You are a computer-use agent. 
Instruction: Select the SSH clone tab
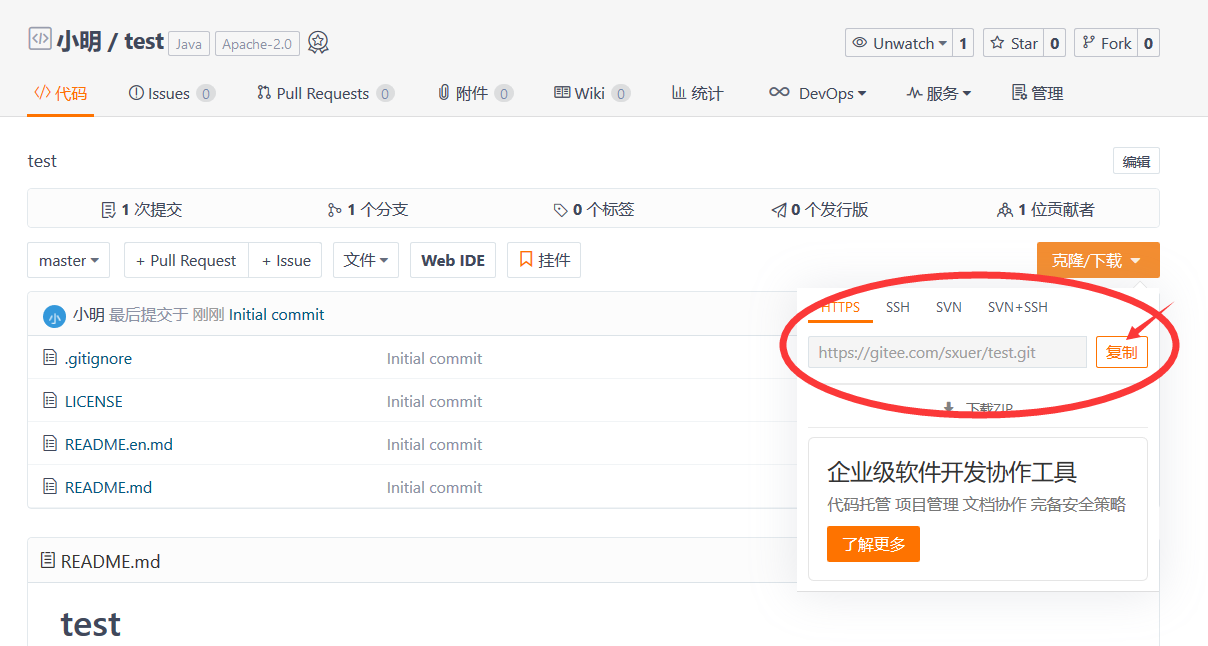click(x=898, y=307)
